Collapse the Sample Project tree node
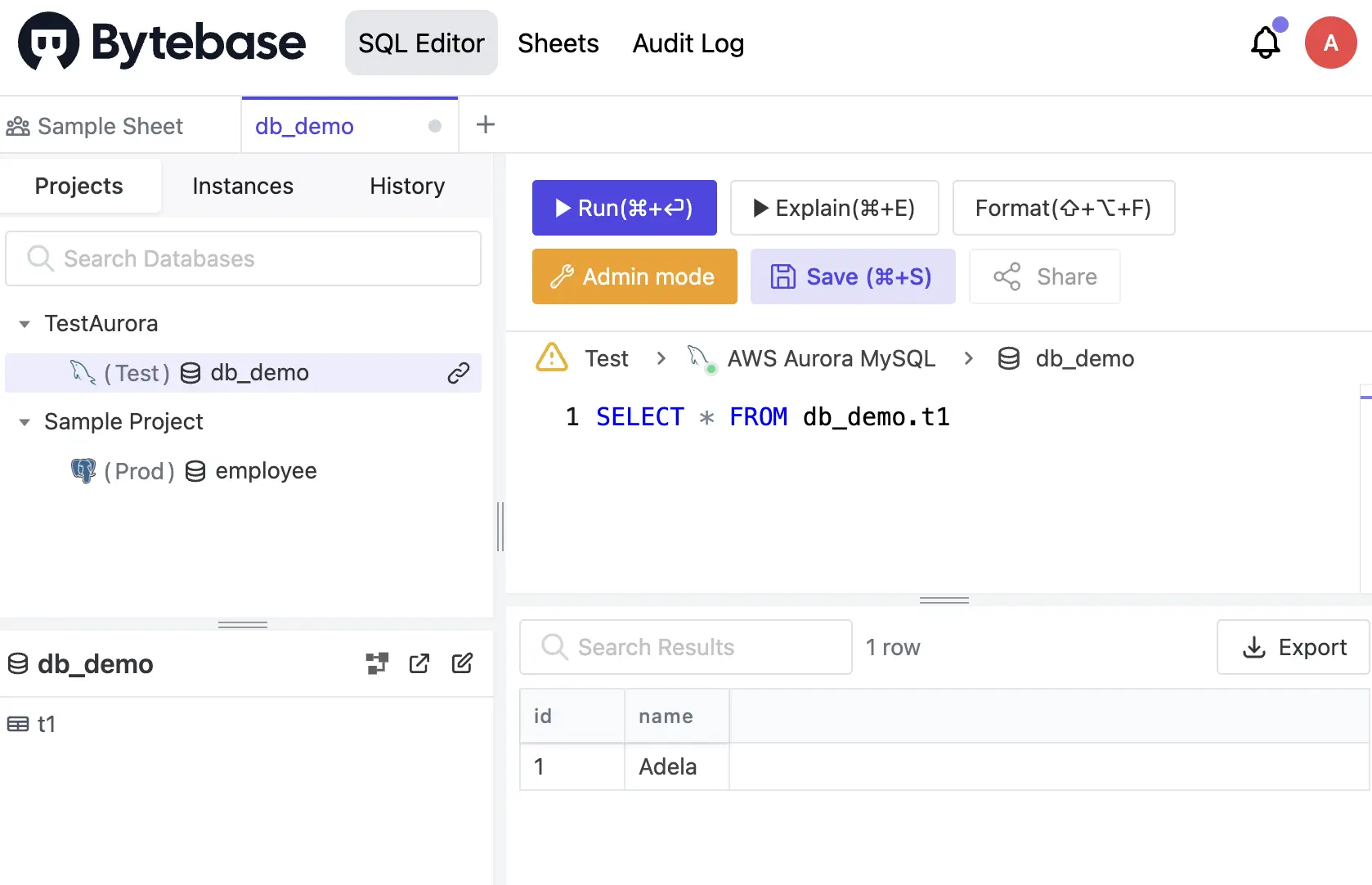Screen dimensions: 1372x885 (25, 422)
